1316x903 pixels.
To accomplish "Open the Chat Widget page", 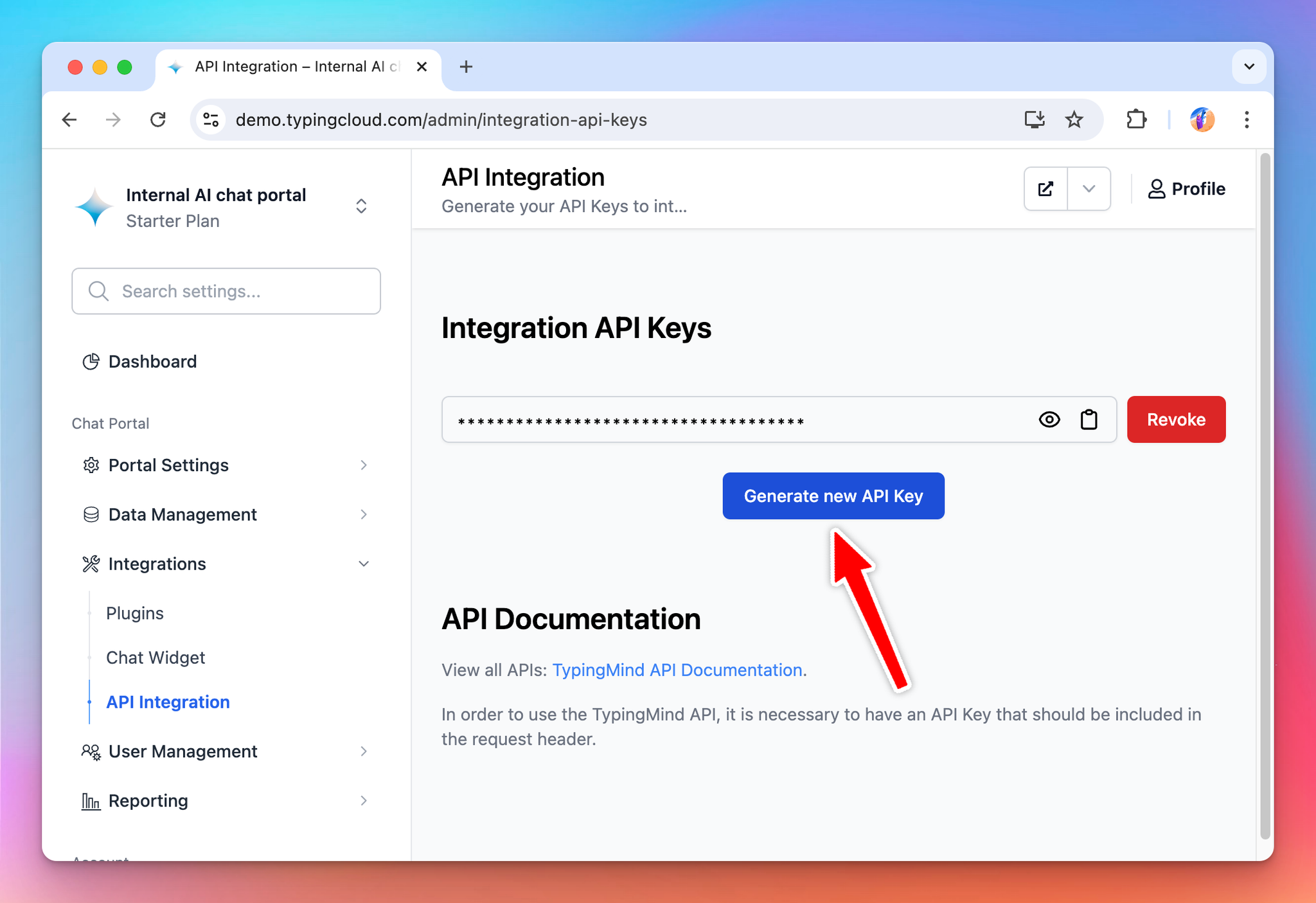I will click(x=156, y=657).
